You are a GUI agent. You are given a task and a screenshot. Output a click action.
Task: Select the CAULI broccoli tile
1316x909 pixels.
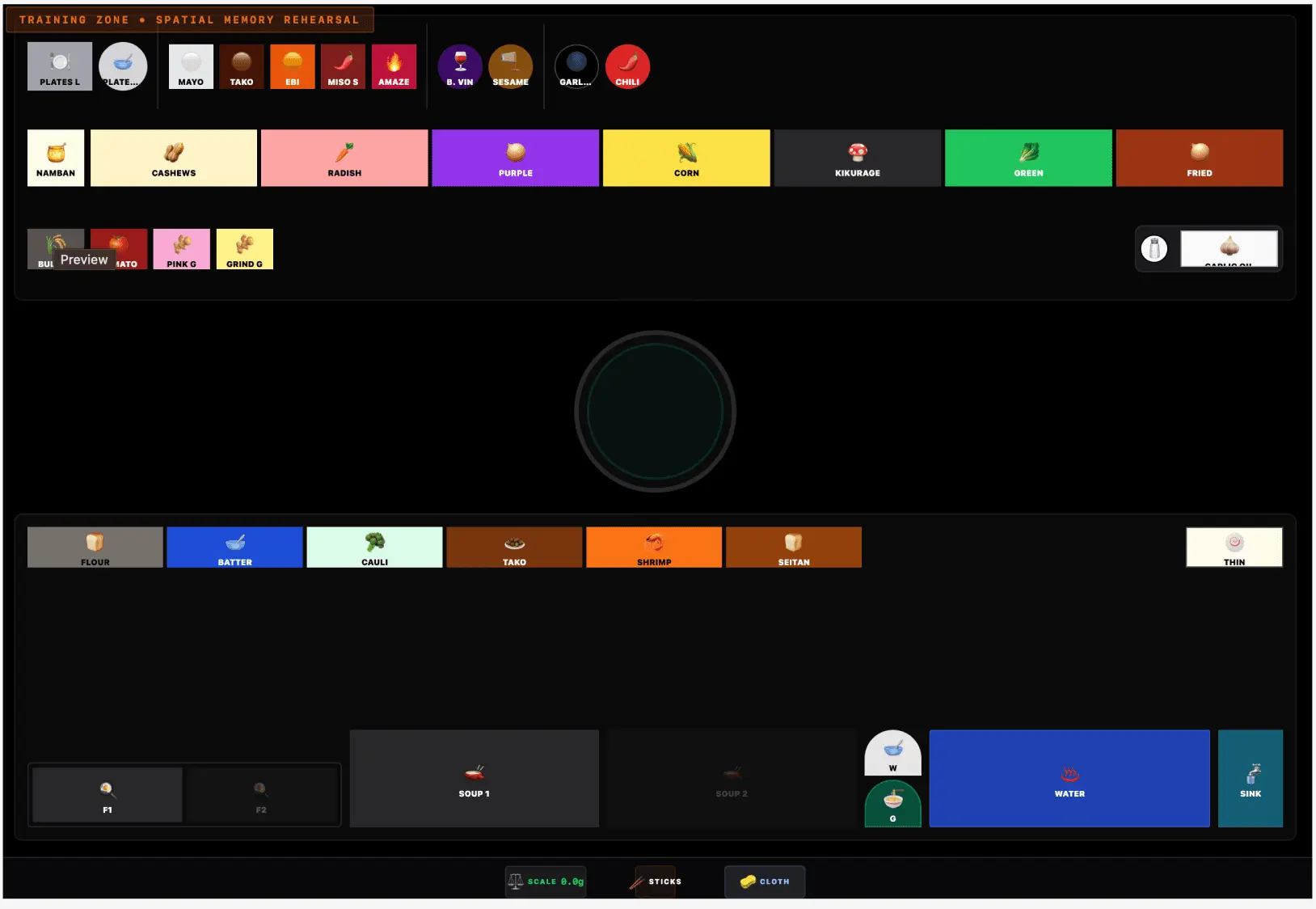(x=375, y=548)
